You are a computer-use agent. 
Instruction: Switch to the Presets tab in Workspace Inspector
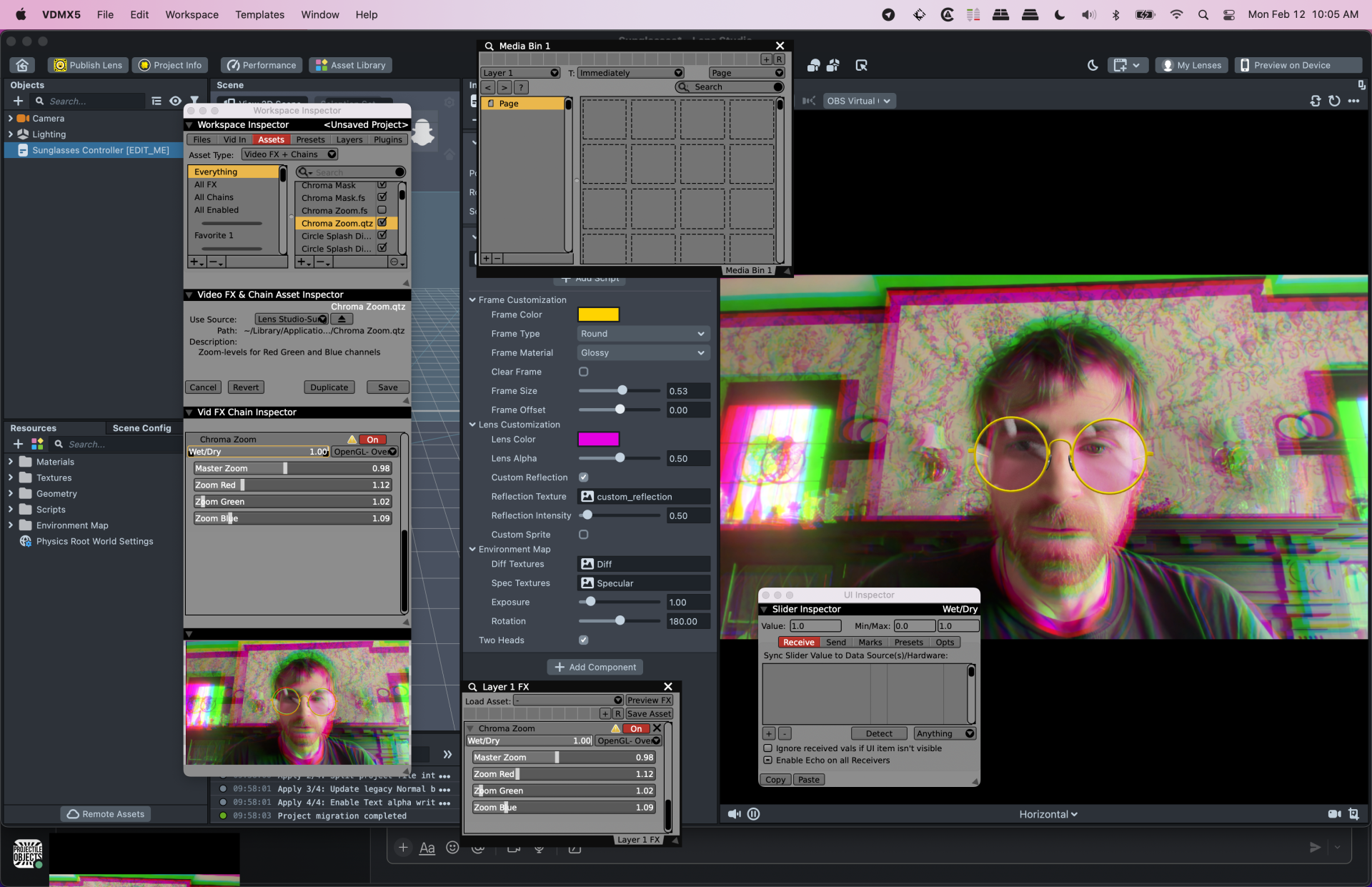coord(310,139)
